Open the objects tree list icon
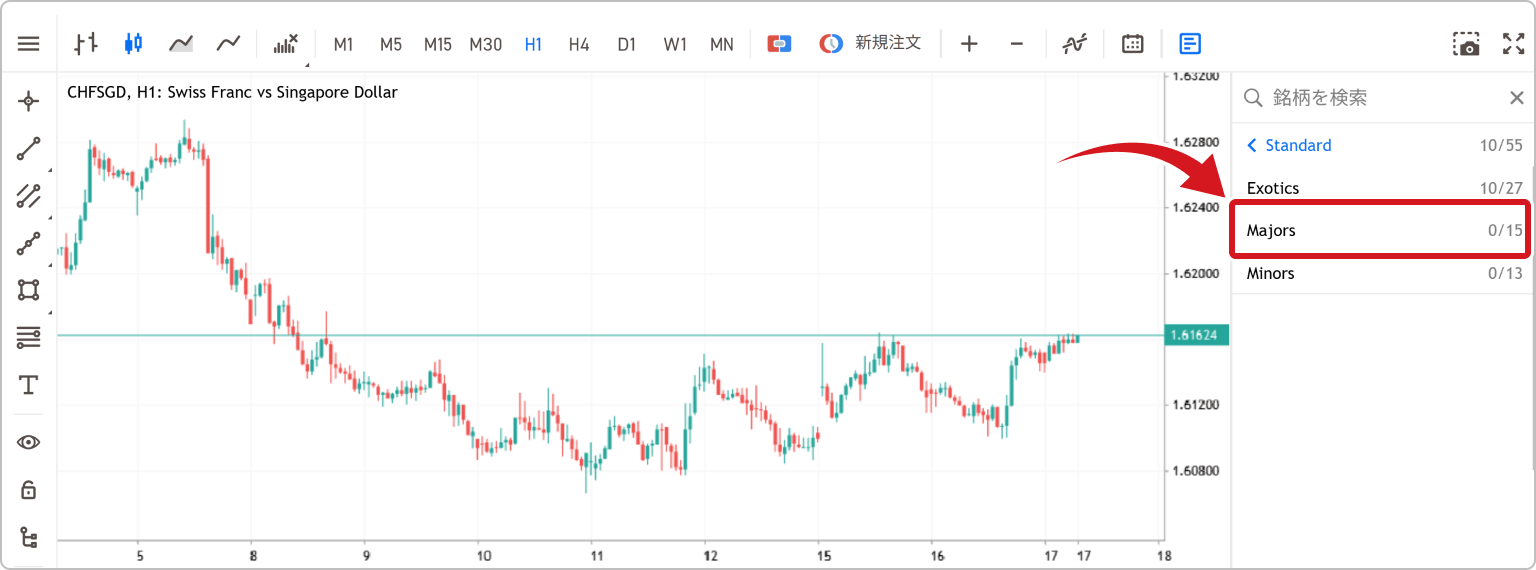Viewport: 1536px width, 570px height. tap(29, 538)
